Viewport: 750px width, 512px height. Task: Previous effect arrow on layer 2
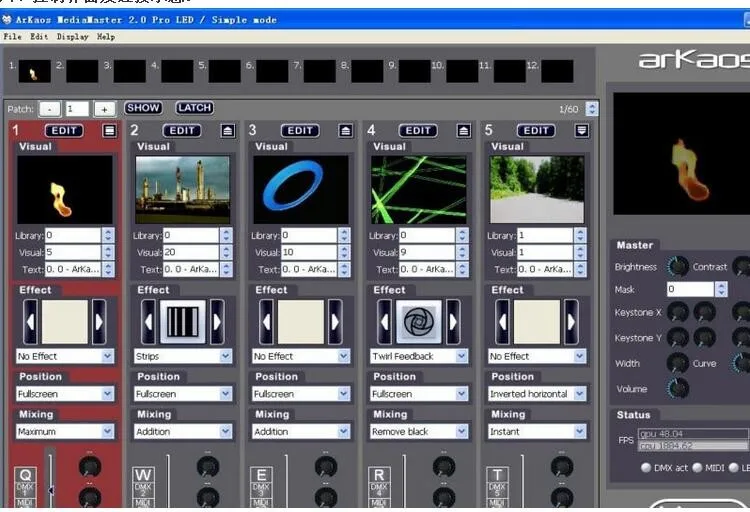148,322
